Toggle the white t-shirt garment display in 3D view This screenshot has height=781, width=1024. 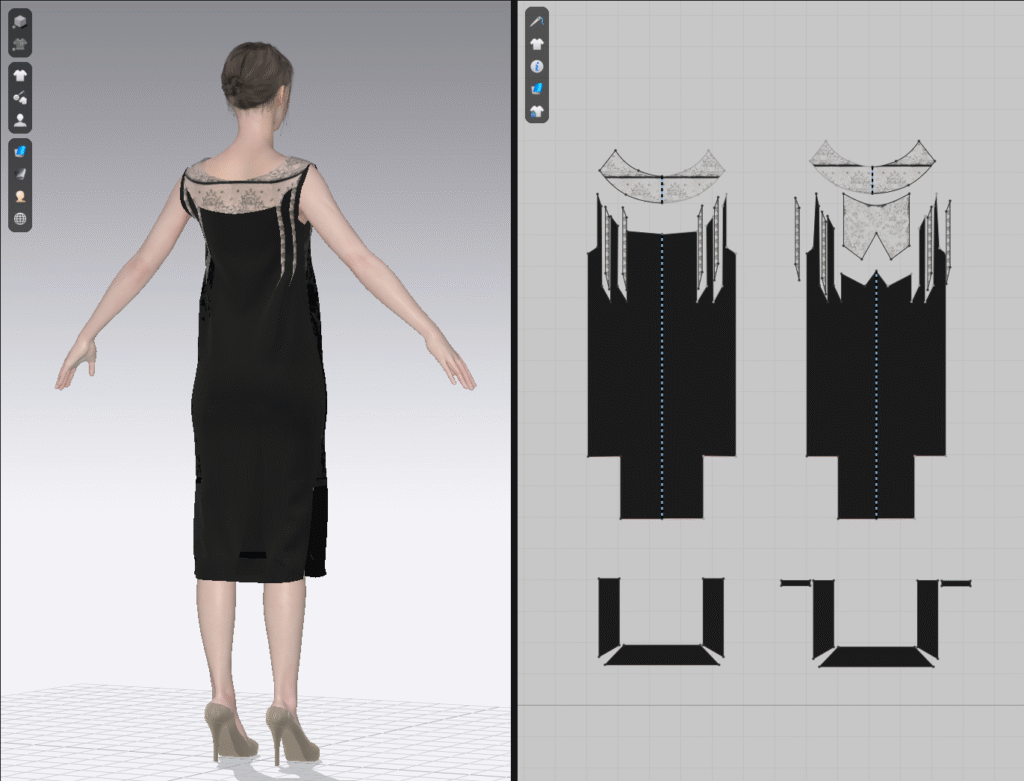click(x=20, y=75)
